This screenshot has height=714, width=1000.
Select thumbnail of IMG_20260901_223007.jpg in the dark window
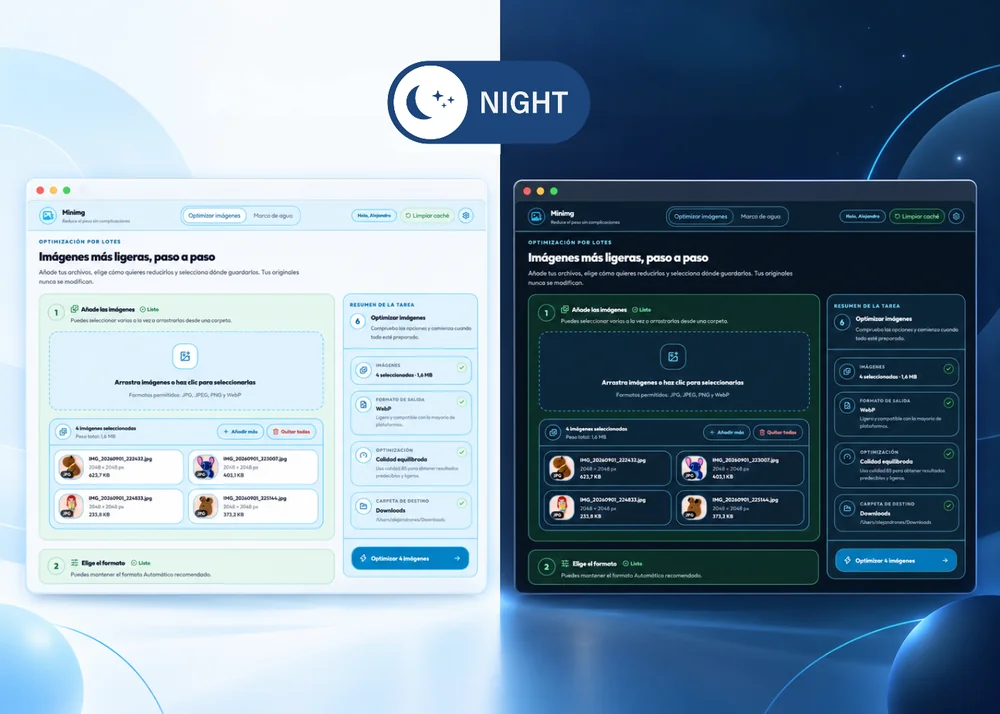694,469
